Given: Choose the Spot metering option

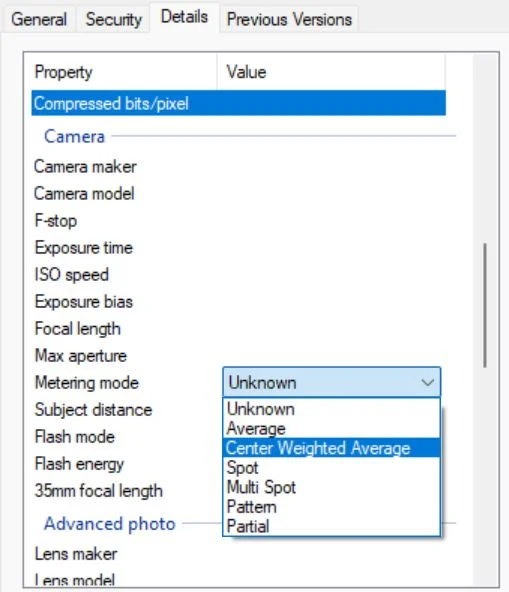Looking at the screenshot, I should click(x=332, y=467).
